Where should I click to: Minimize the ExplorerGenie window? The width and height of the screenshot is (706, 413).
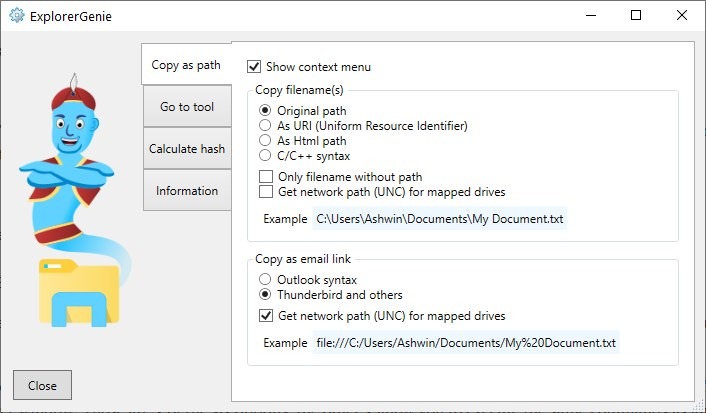(x=591, y=15)
